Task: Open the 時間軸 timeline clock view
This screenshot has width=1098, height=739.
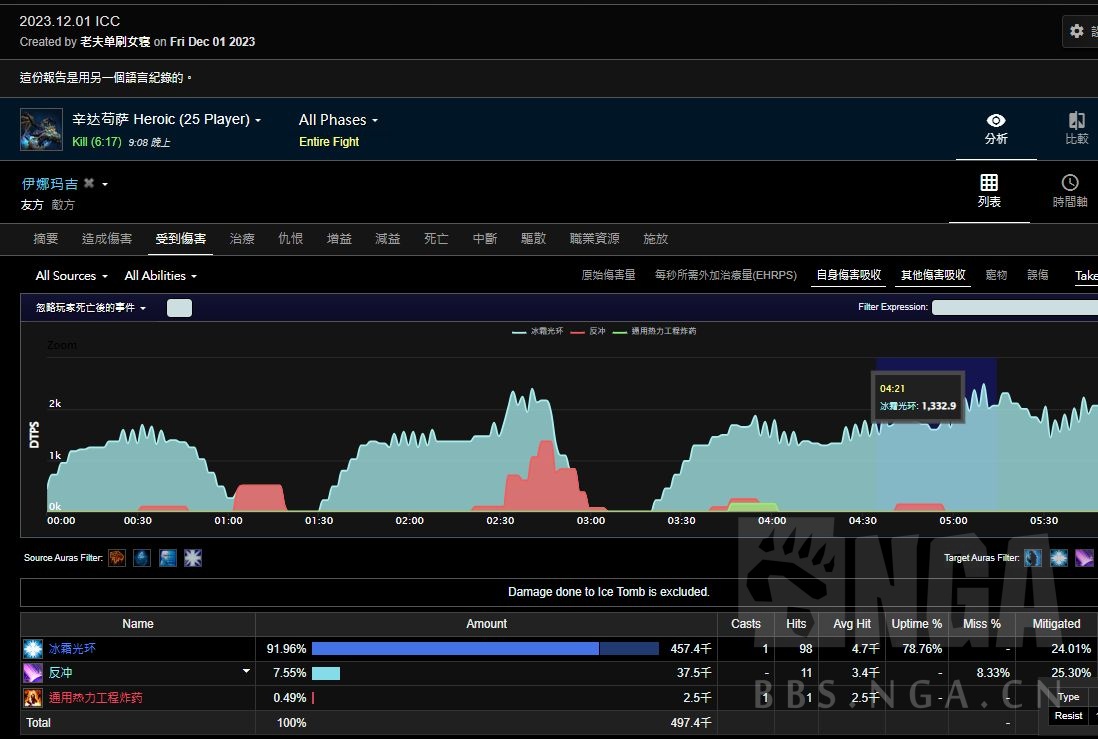Action: pyautogui.click(x=1070, y=183)
